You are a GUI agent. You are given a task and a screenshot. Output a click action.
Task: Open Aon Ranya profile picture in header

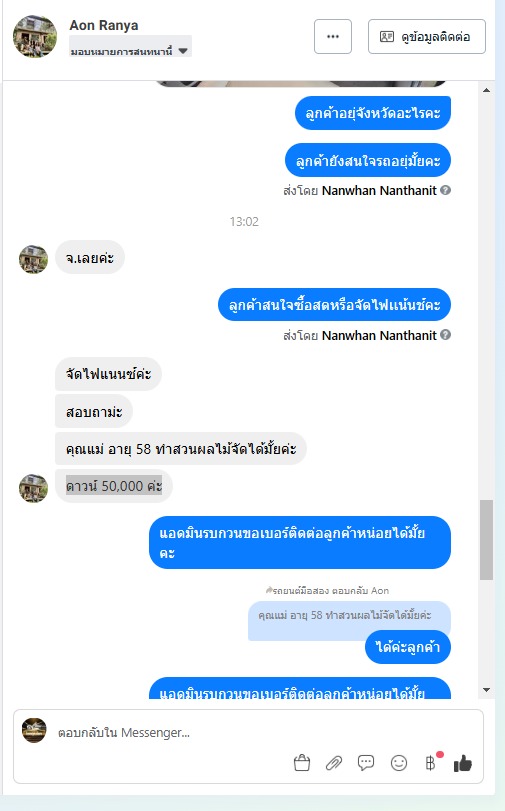pos(35,36)
